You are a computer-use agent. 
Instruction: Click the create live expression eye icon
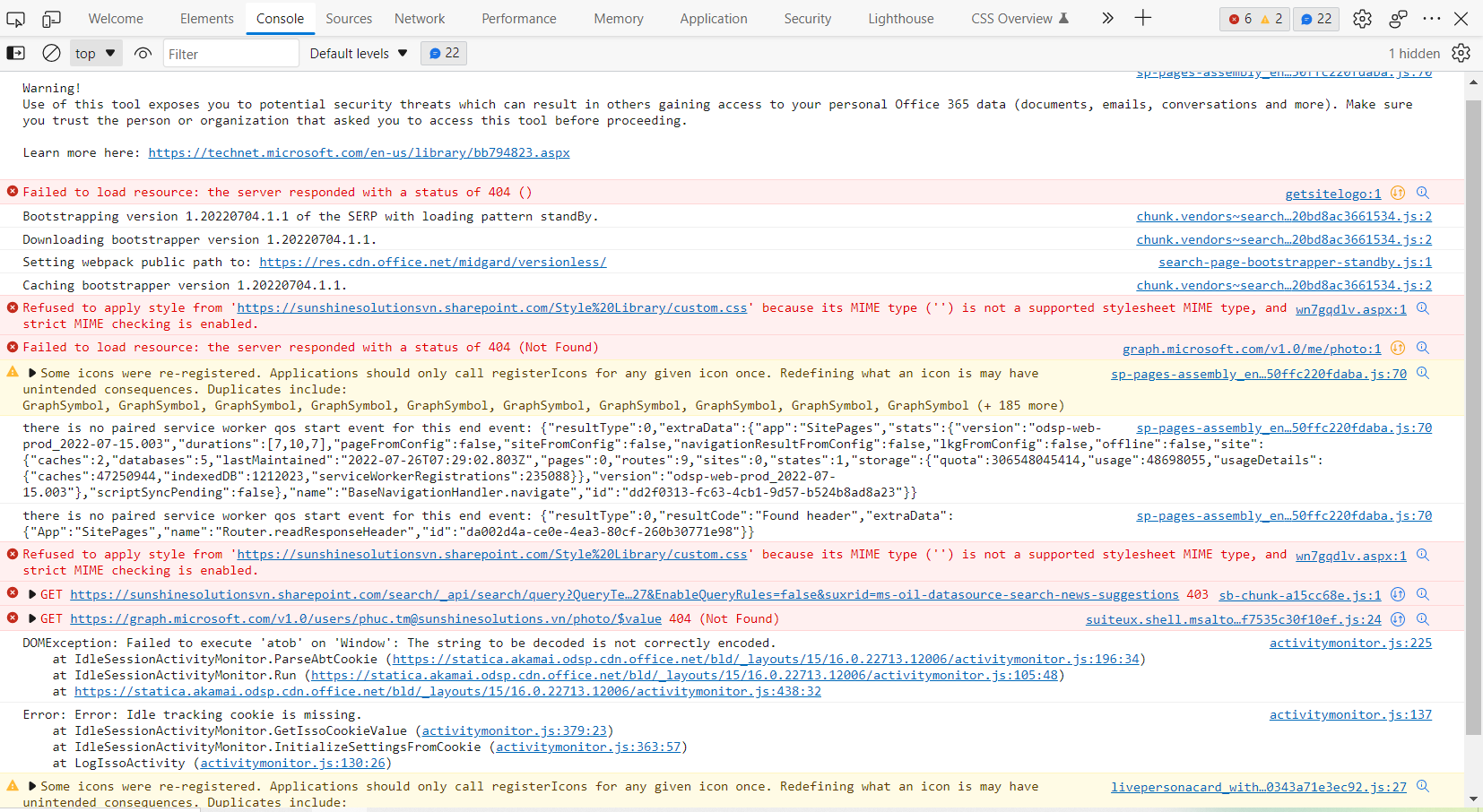pyautogui.click(x=143, y=53)
